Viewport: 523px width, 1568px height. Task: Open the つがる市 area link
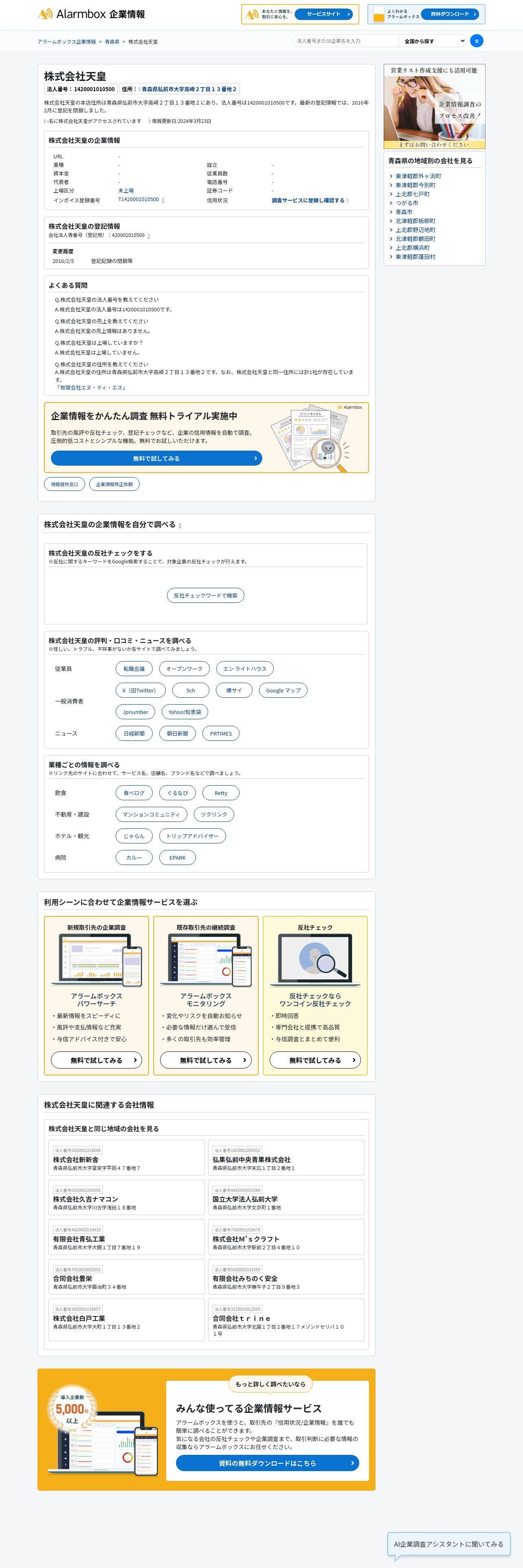coord(407,203)
